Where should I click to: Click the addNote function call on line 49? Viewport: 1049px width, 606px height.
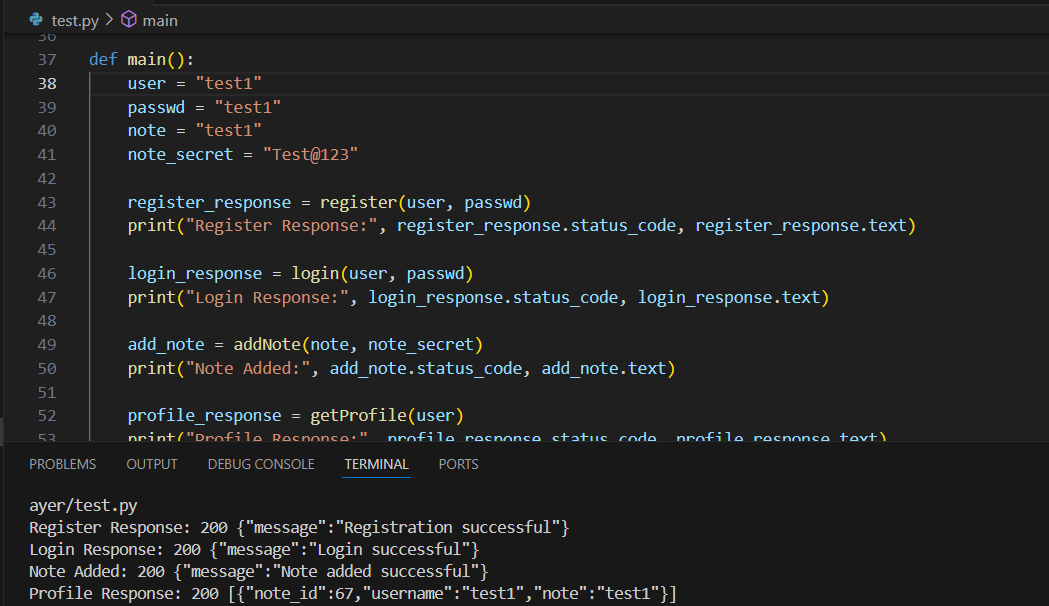point(267,345)
